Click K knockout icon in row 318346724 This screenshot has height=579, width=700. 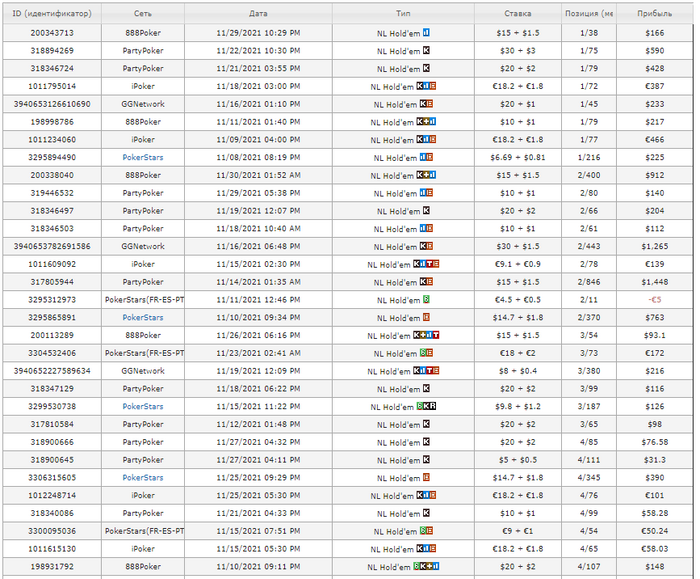coord(426,68)
